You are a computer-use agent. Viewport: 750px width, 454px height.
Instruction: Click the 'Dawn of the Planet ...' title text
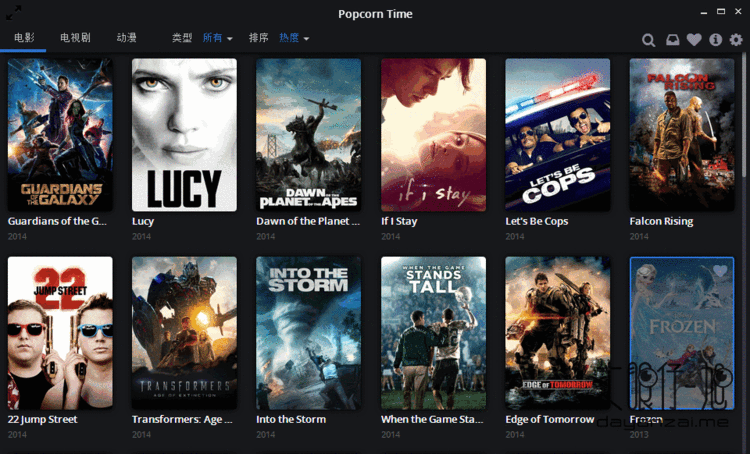coord(308,221)
